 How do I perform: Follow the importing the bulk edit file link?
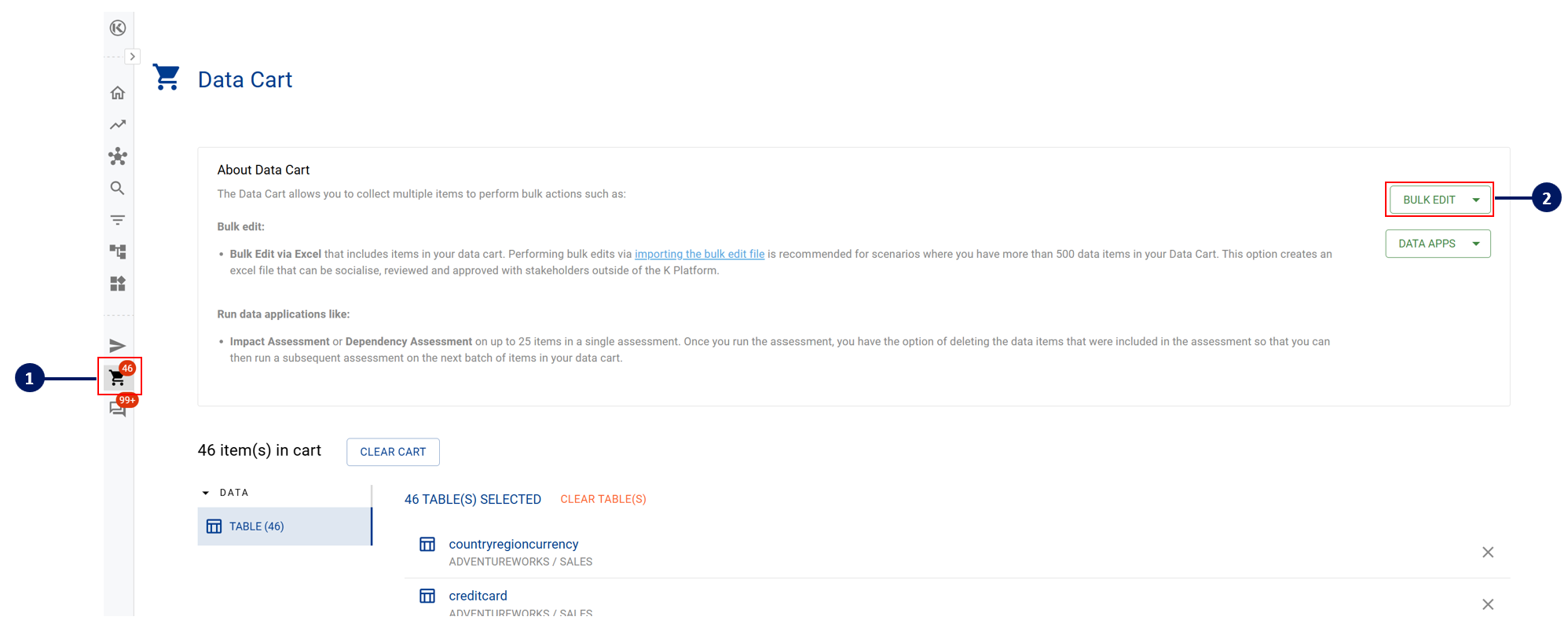pyautogui.click(x=699, y=254)
